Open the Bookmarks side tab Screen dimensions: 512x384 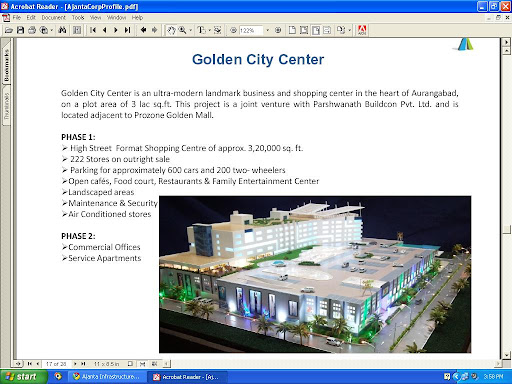click(x=6, y=65)
